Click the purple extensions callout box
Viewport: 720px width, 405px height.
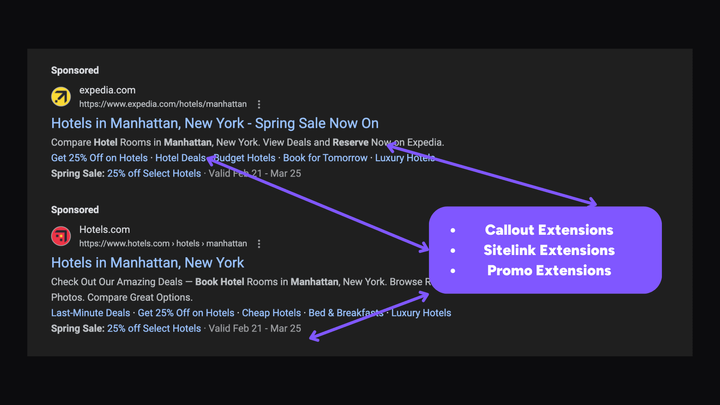546,250
